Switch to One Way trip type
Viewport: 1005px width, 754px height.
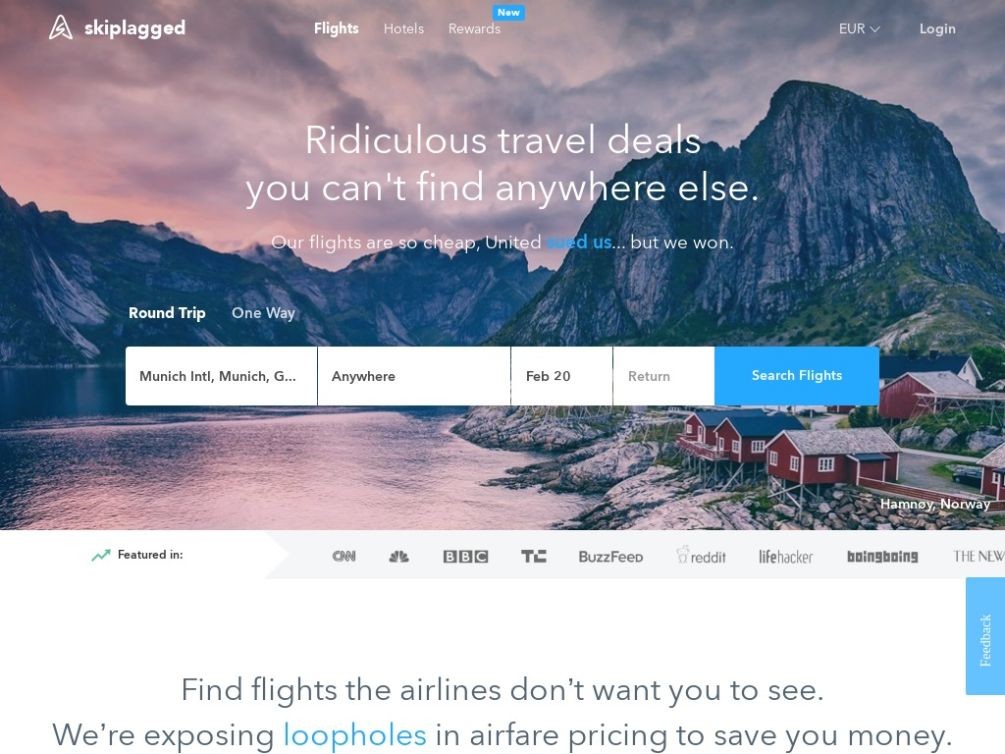(x=263, y=313)
